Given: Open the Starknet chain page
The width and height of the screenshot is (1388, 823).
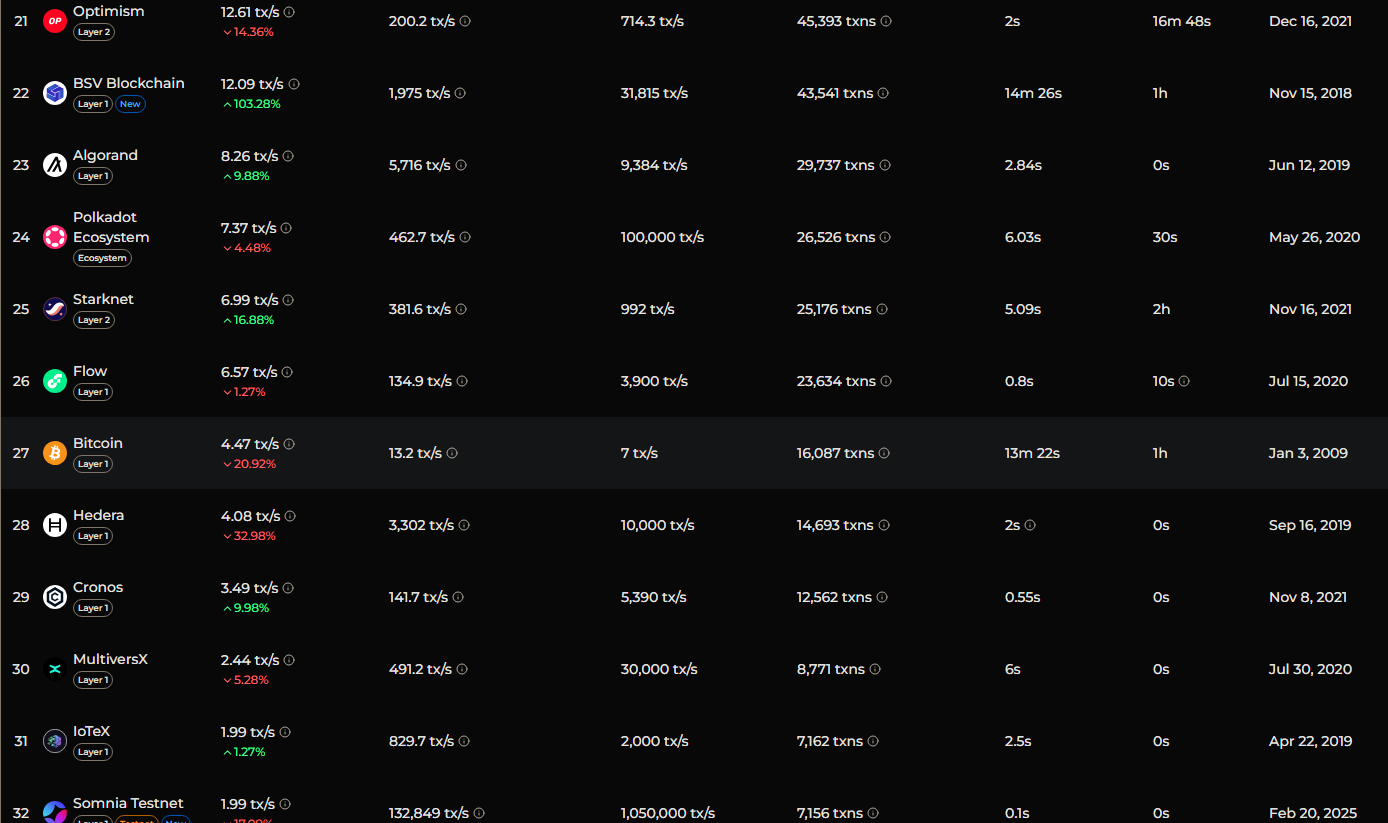Looking at the screenshot, I should [x=103, y=299].
